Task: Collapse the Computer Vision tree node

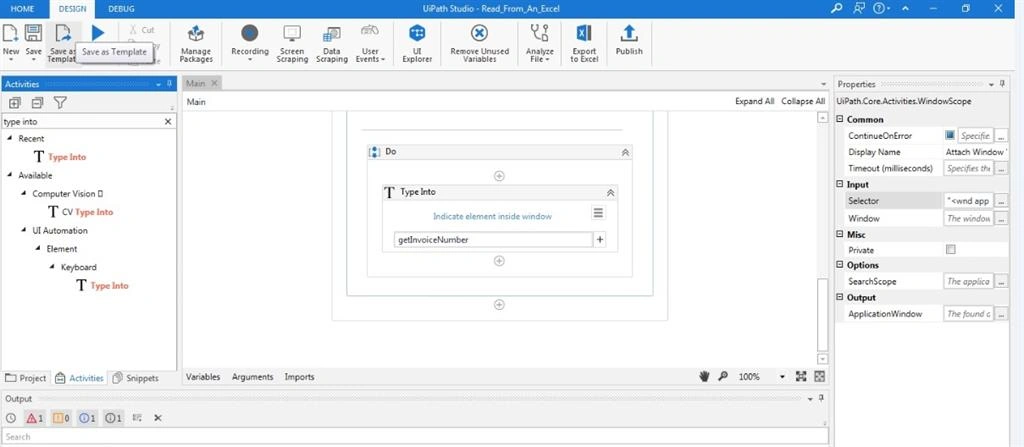Action: [24, 193]
